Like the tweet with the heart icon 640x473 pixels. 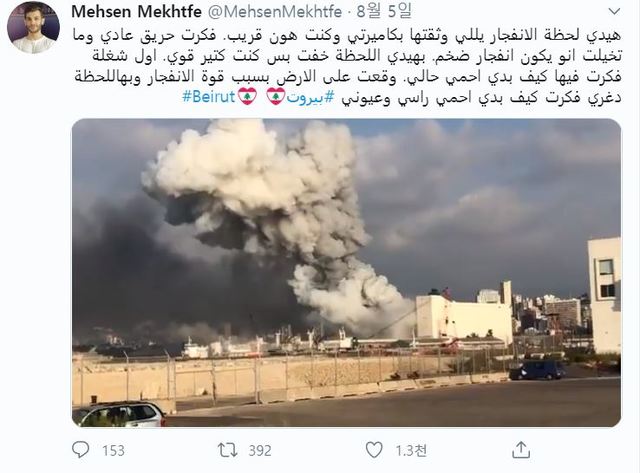click(373, 450)
